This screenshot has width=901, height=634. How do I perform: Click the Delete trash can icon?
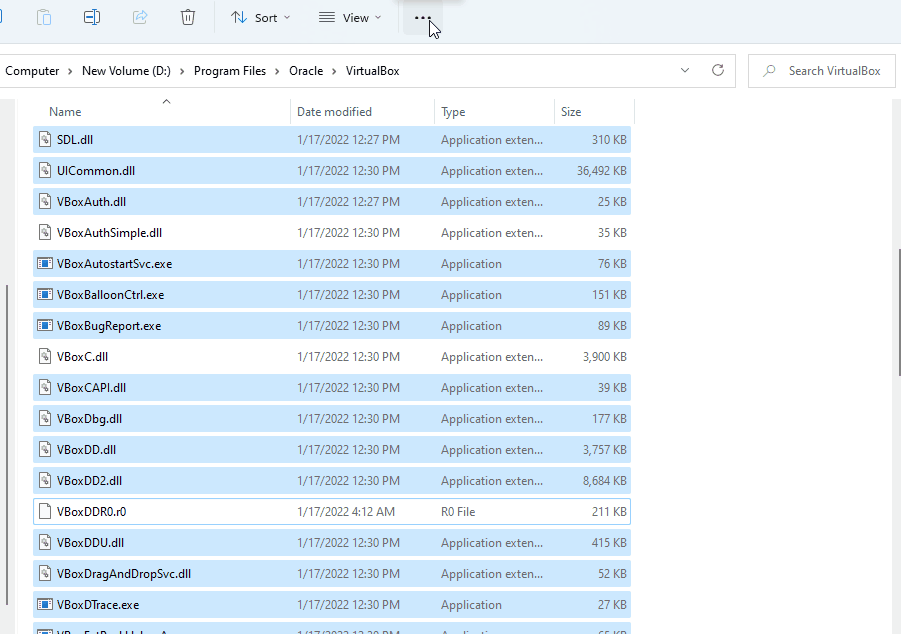[x=188, y=17]
